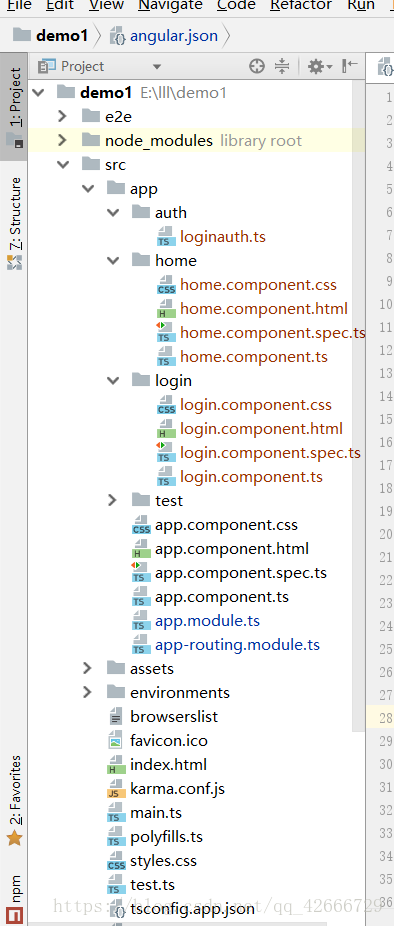Click the e2e folder icon
Viewport: 394px width, 926px height.
click(90, 116)
